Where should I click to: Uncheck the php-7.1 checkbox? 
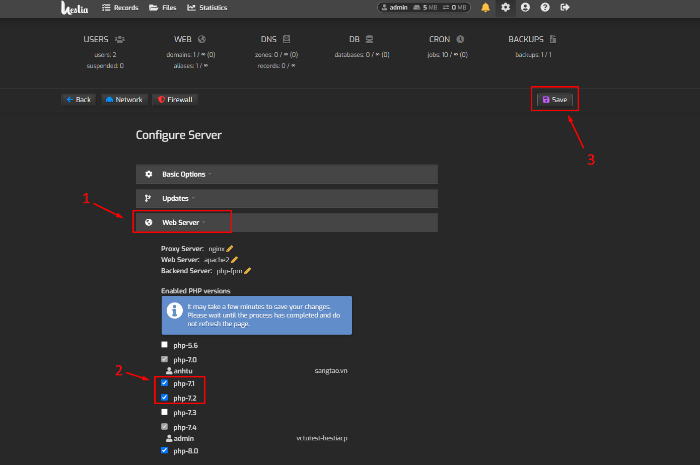(164, 383)
